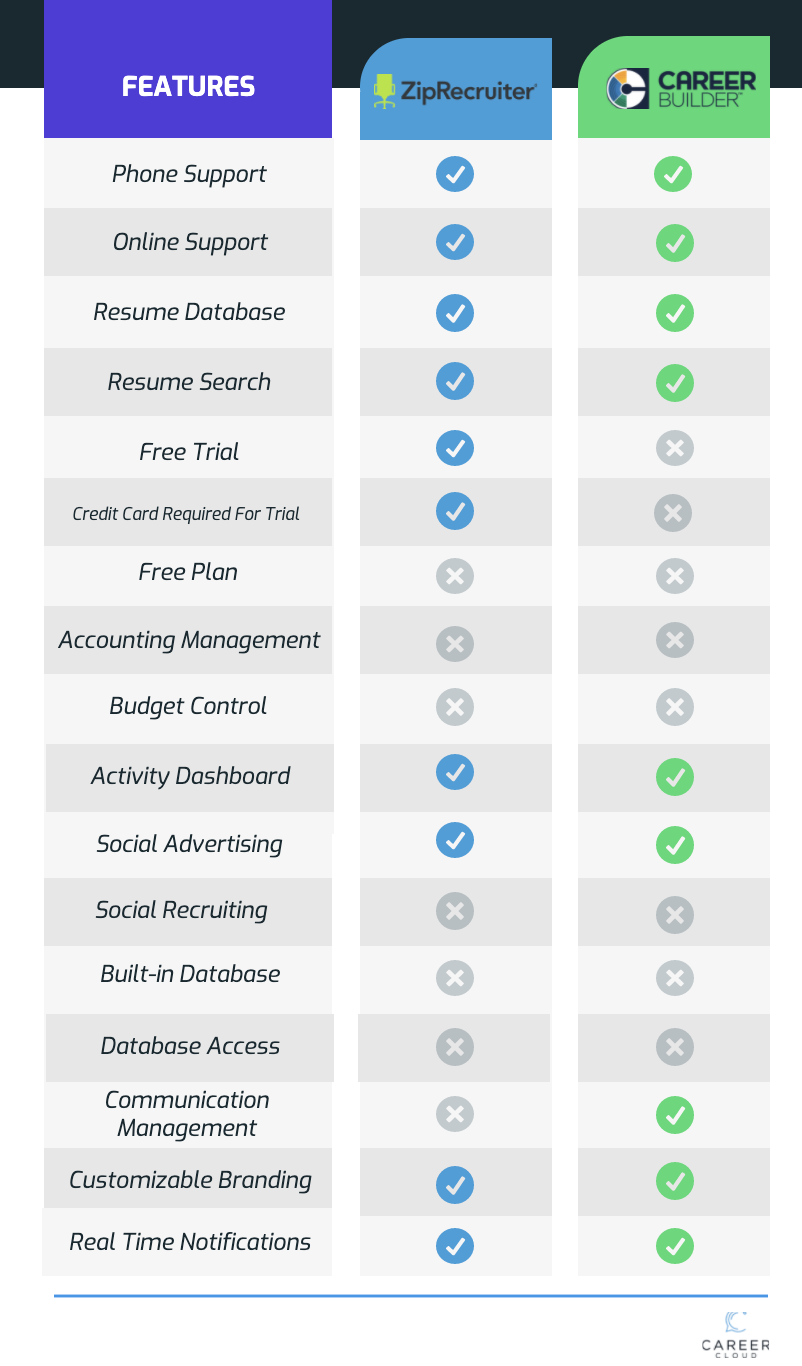Click CareerBuilder's green check for Online Support

click(x=674, y=243)
